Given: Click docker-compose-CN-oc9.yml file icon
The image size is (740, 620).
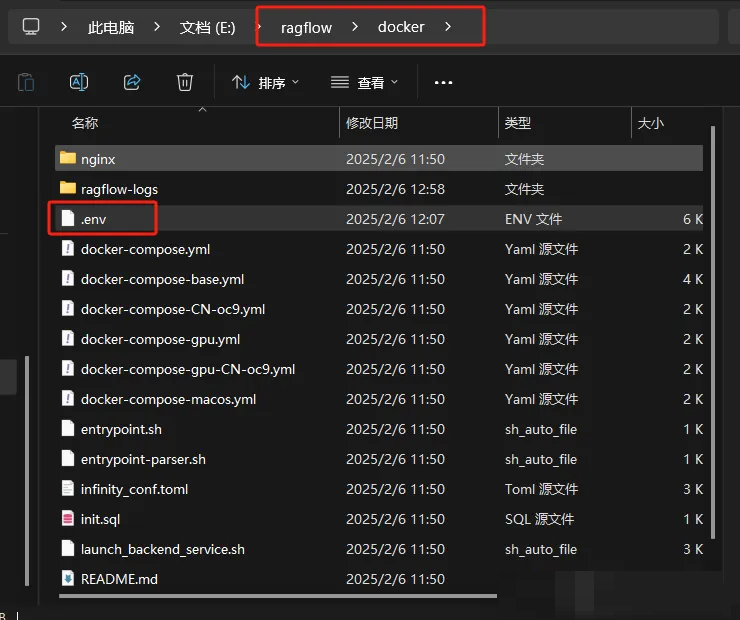Looking at the screenshot, I should tap(68, 308).
